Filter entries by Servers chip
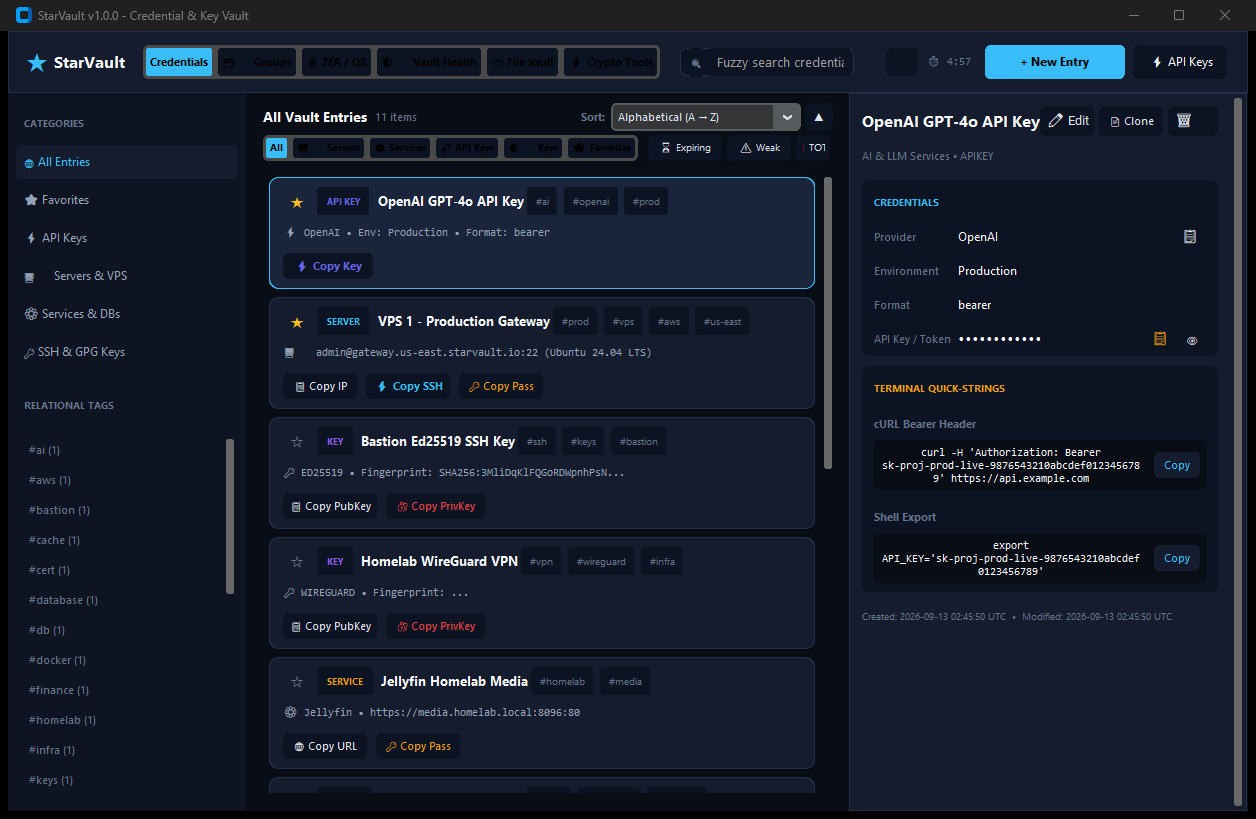Screen dimensions: 1256x819 pyautogui.click(x=328, y=148)
